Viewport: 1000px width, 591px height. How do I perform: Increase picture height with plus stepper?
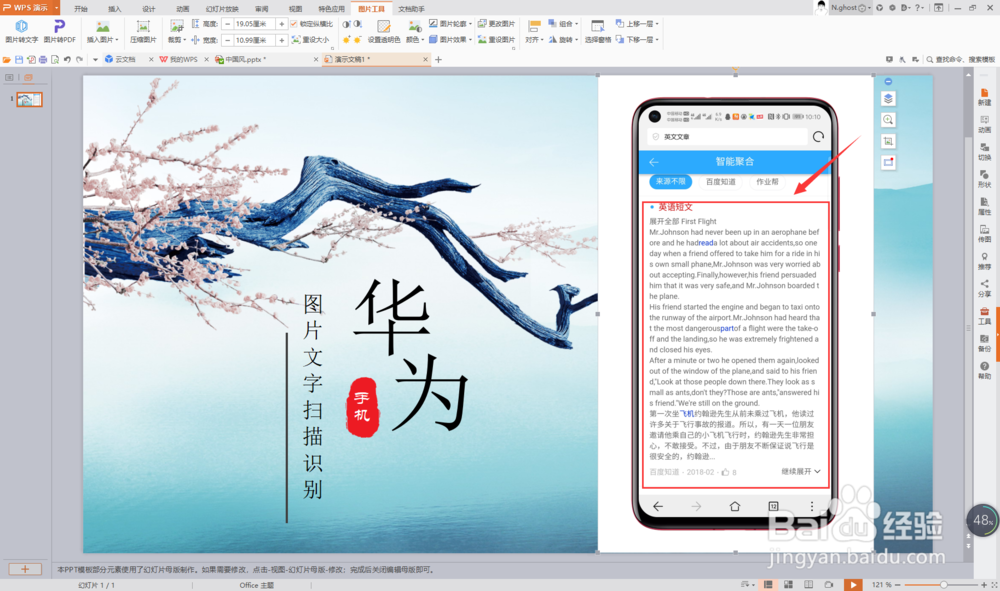click(x=282, y=24)
